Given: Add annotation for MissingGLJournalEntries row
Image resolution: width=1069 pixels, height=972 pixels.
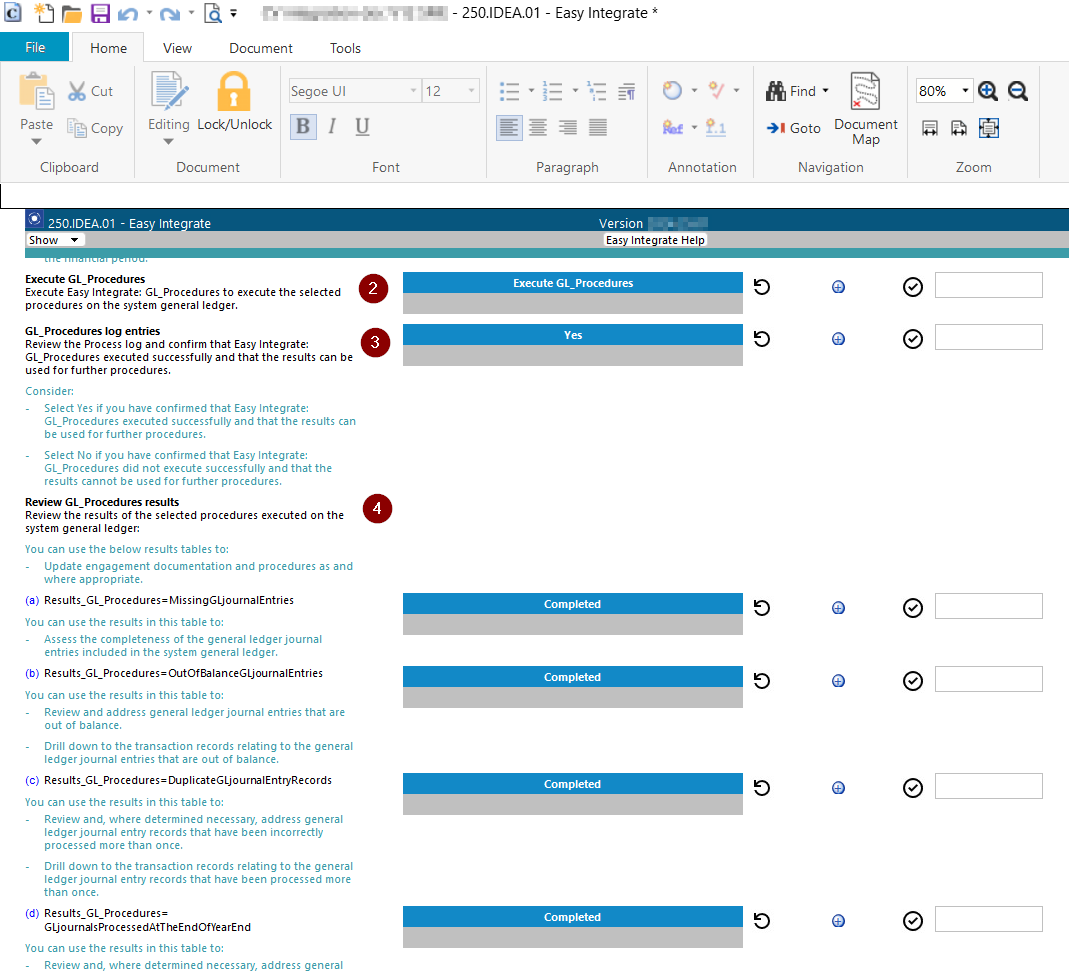Looking at the screenshot, I should point(838,608).
